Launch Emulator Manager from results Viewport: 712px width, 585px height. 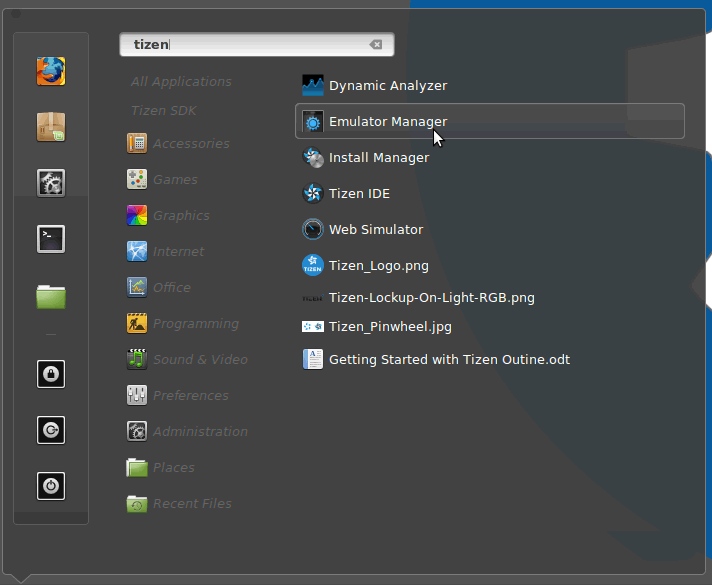(490, 121)
